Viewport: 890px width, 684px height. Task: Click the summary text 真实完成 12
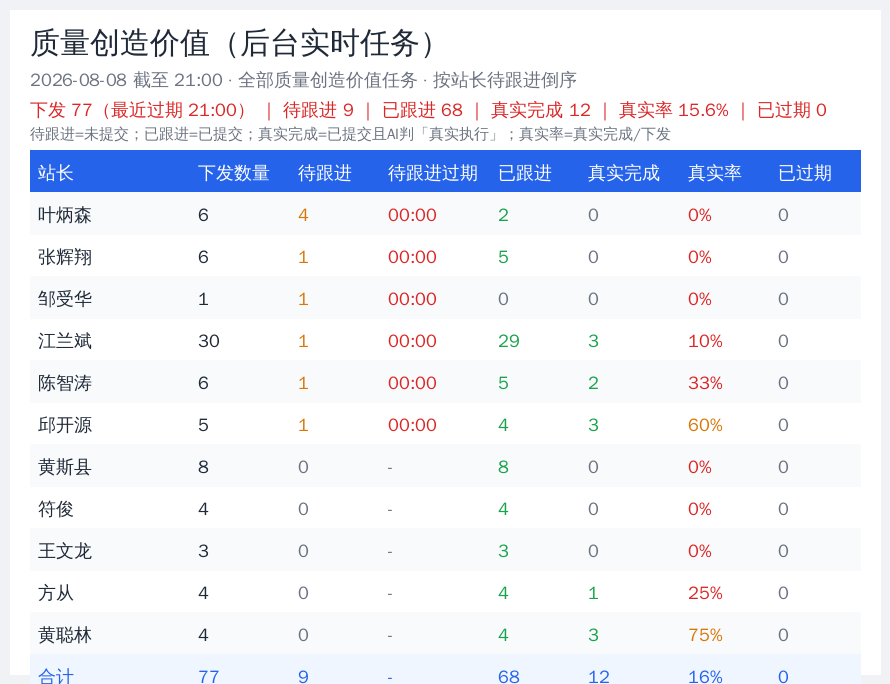pos(541,110)
